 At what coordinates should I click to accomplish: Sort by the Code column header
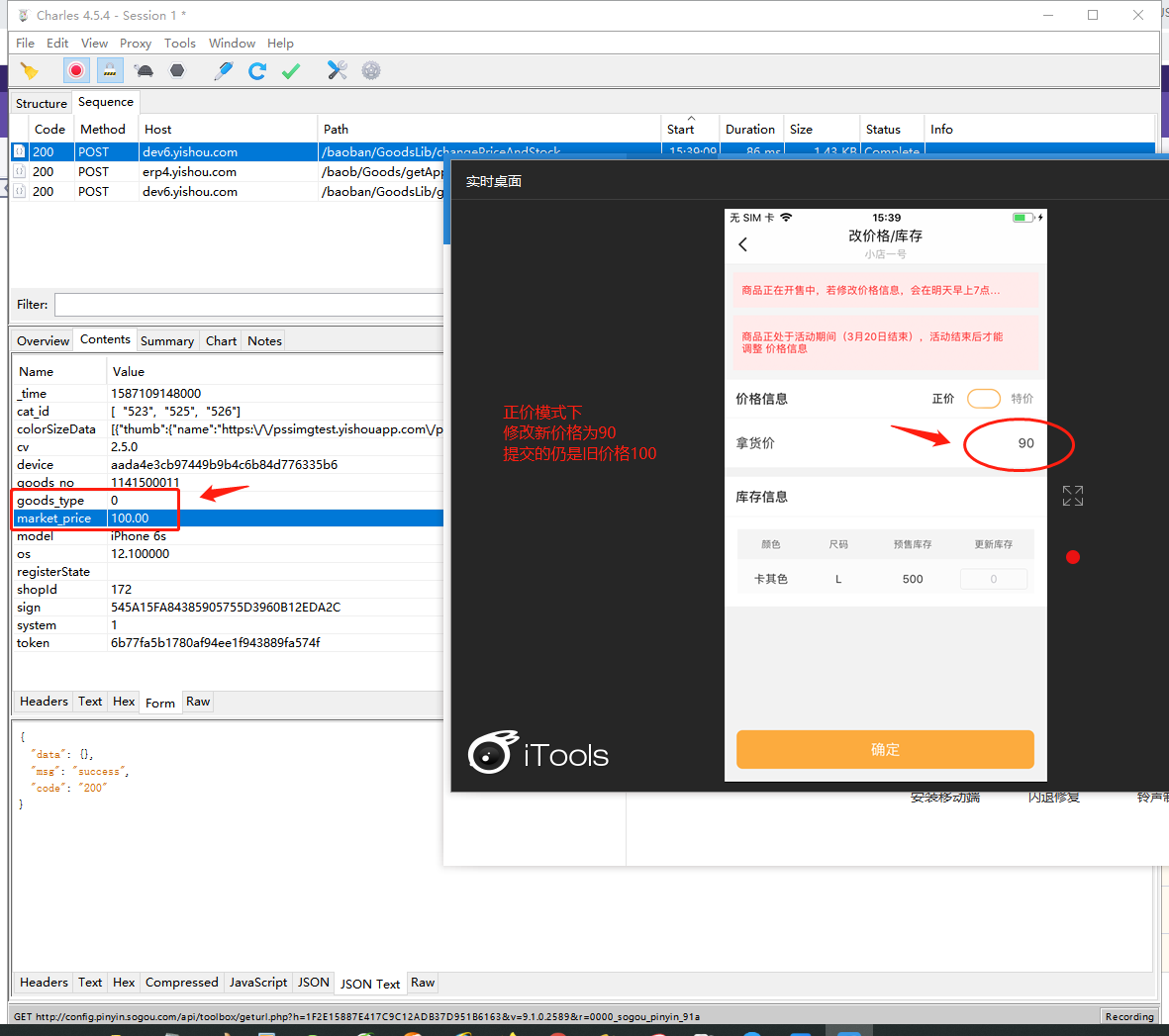[x=49, y=129]
